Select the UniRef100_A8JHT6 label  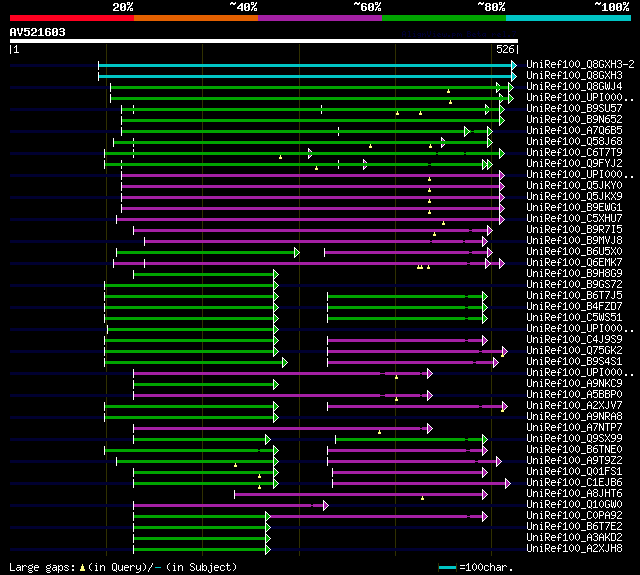[x=574, y=494]
